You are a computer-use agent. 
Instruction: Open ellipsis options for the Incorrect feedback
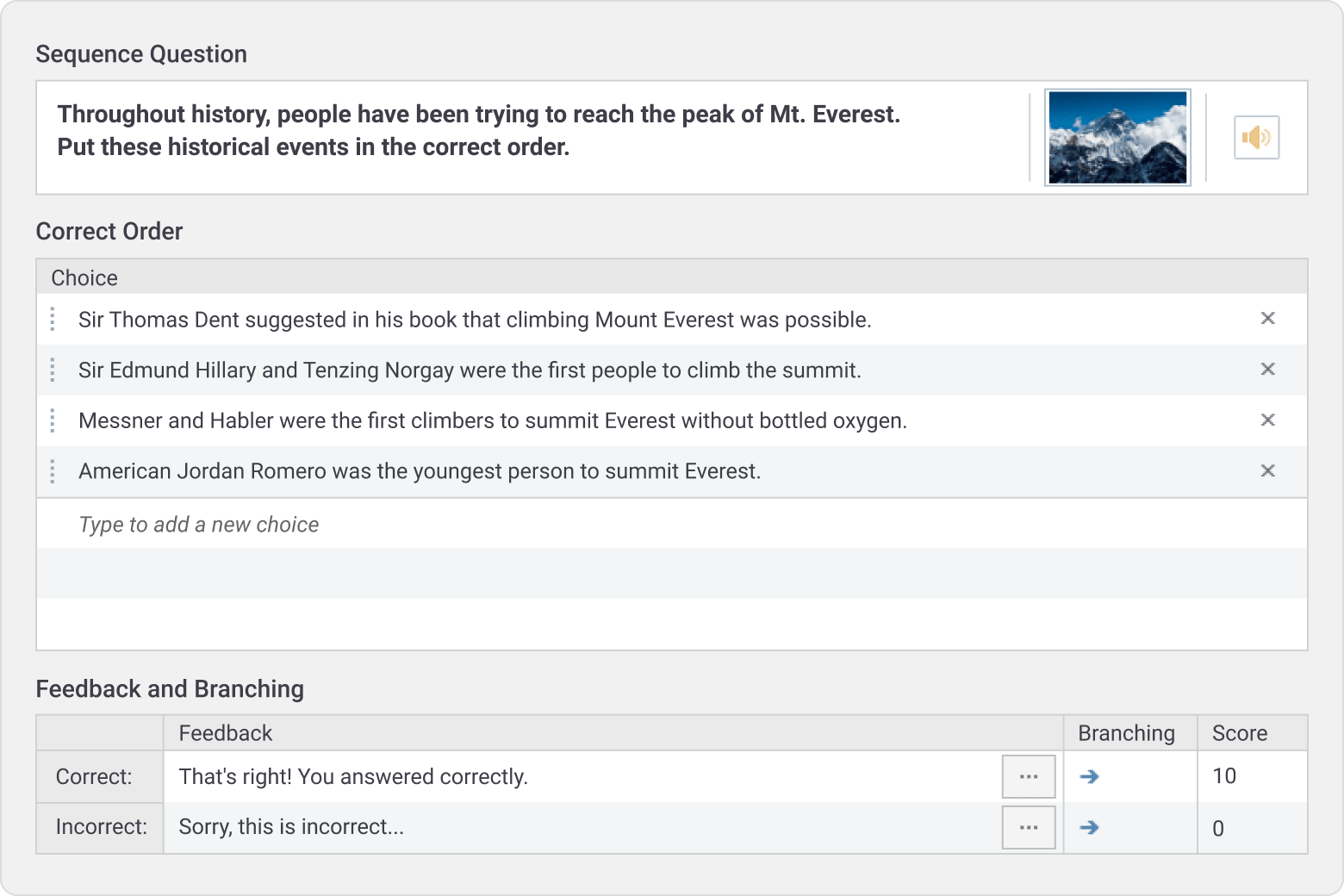tap(1029, 827)
